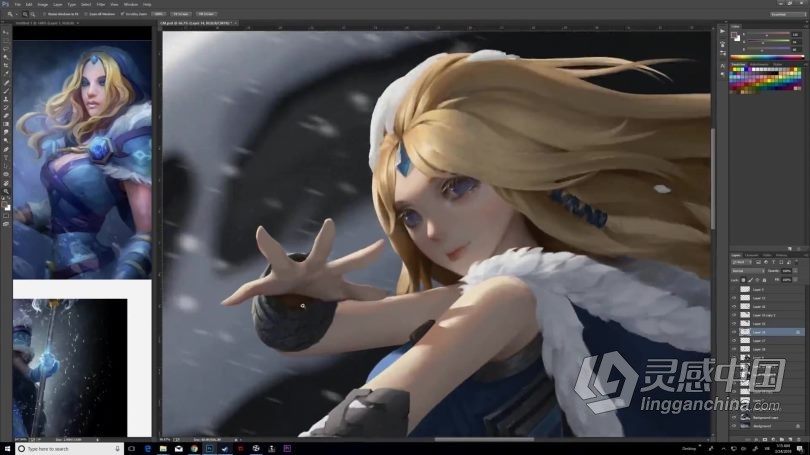Enable Resize Windows to Fit checkbox

click(45, 14)
